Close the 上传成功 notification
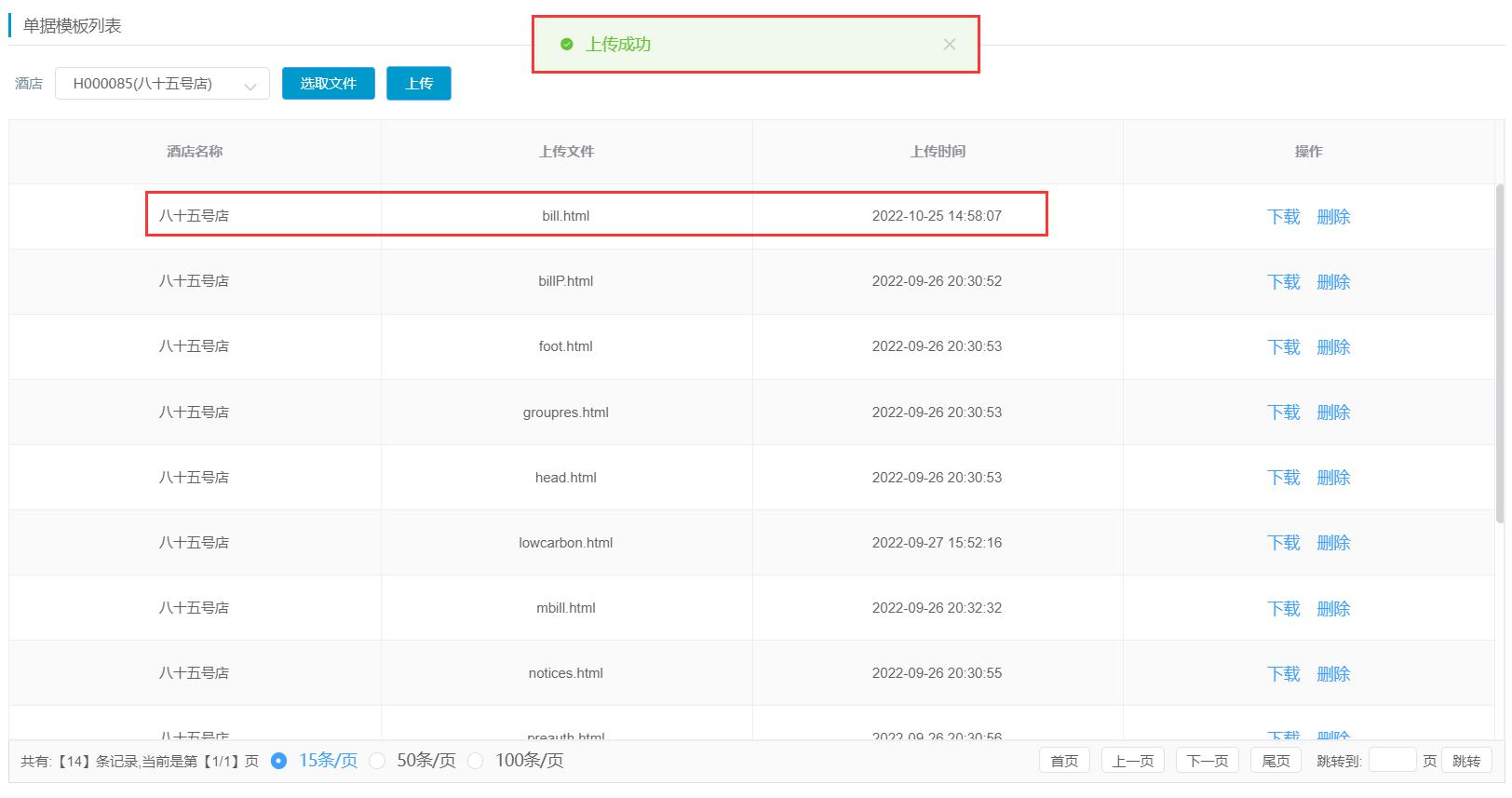Image resolution: width=1512 pixels, height=798 pixels. click(949, 44)
